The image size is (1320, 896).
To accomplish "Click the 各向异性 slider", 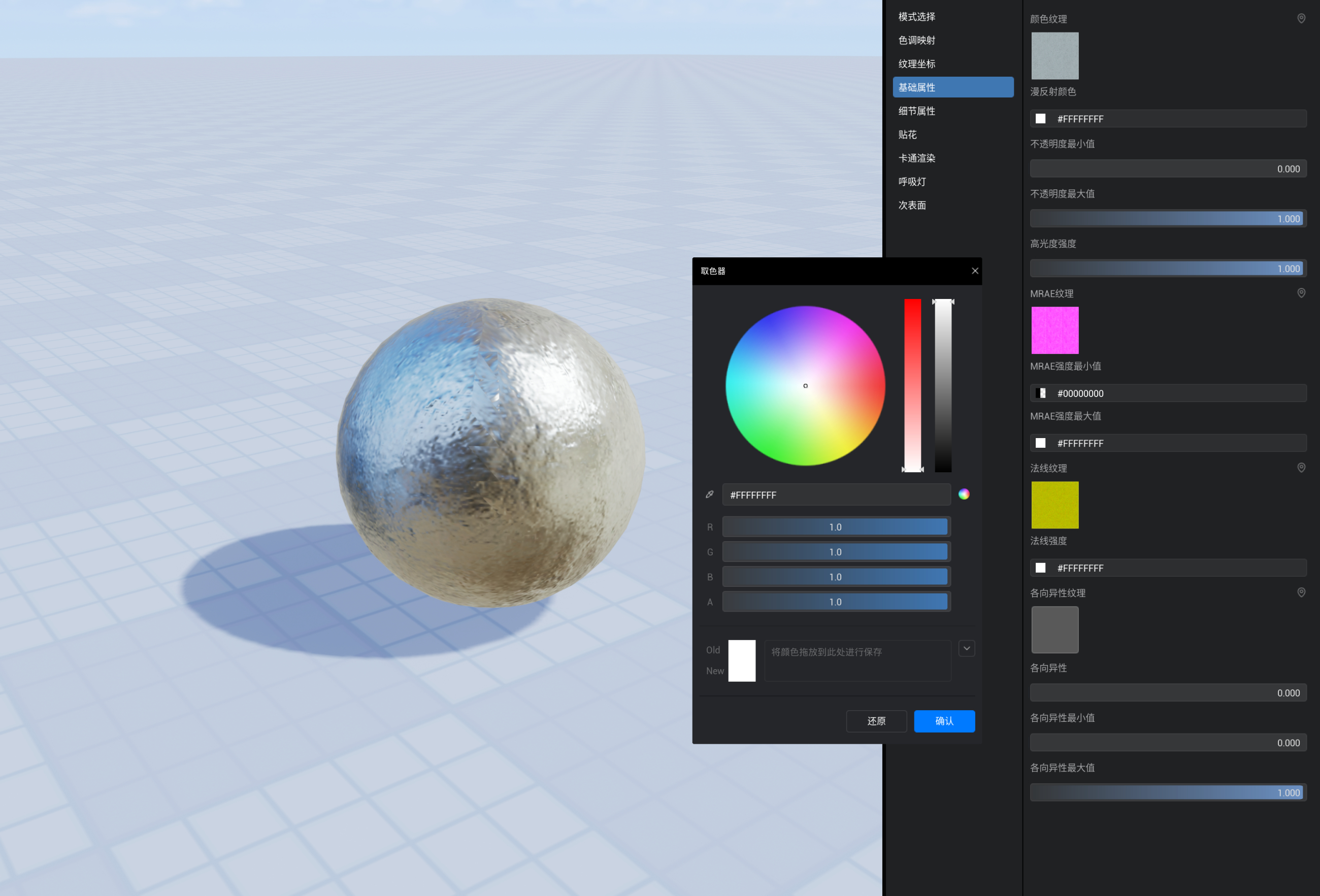I will [1168, 693].
